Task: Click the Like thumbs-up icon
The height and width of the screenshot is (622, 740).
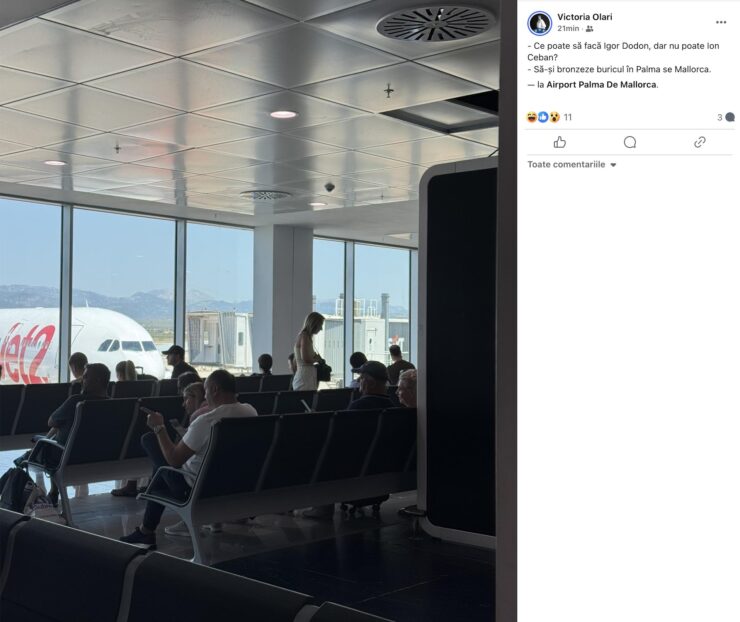Action: click(x=560, y=142)
